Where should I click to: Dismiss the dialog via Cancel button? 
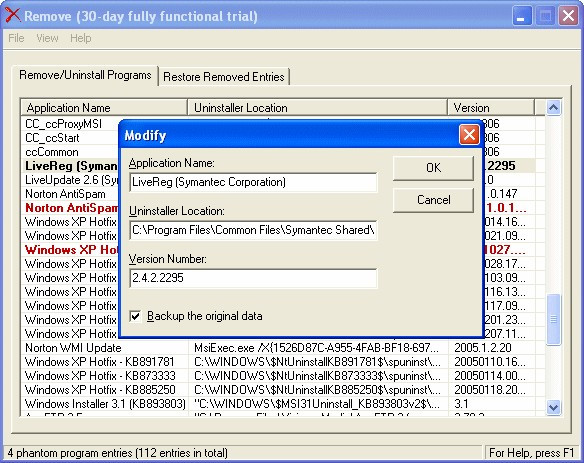[433, 200]
